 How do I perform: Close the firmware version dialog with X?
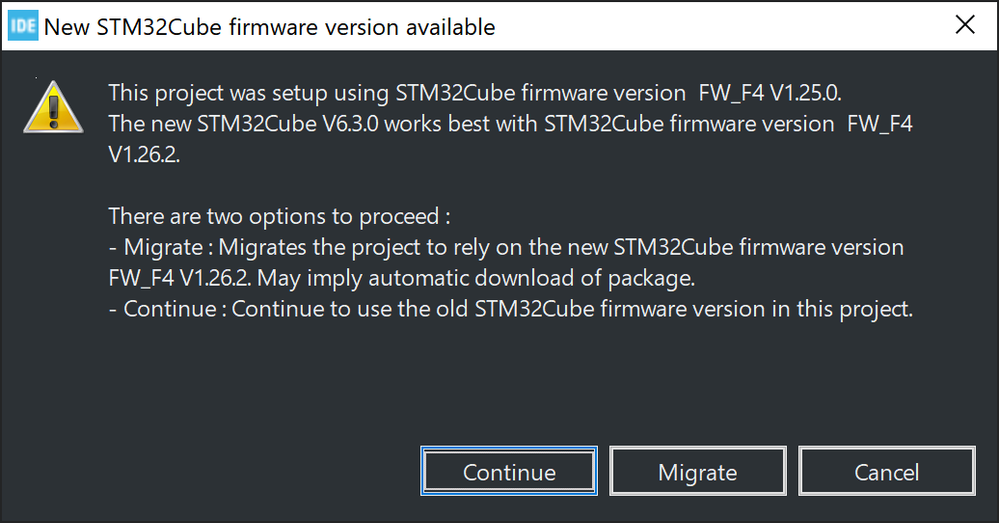965,25
